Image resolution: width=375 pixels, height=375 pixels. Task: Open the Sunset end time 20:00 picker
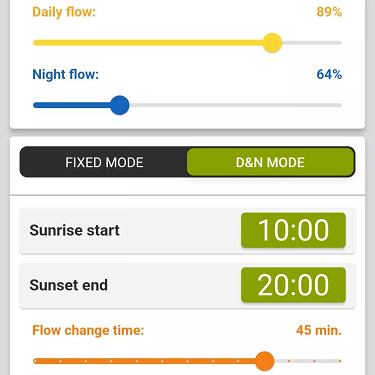tap(293, 285)
